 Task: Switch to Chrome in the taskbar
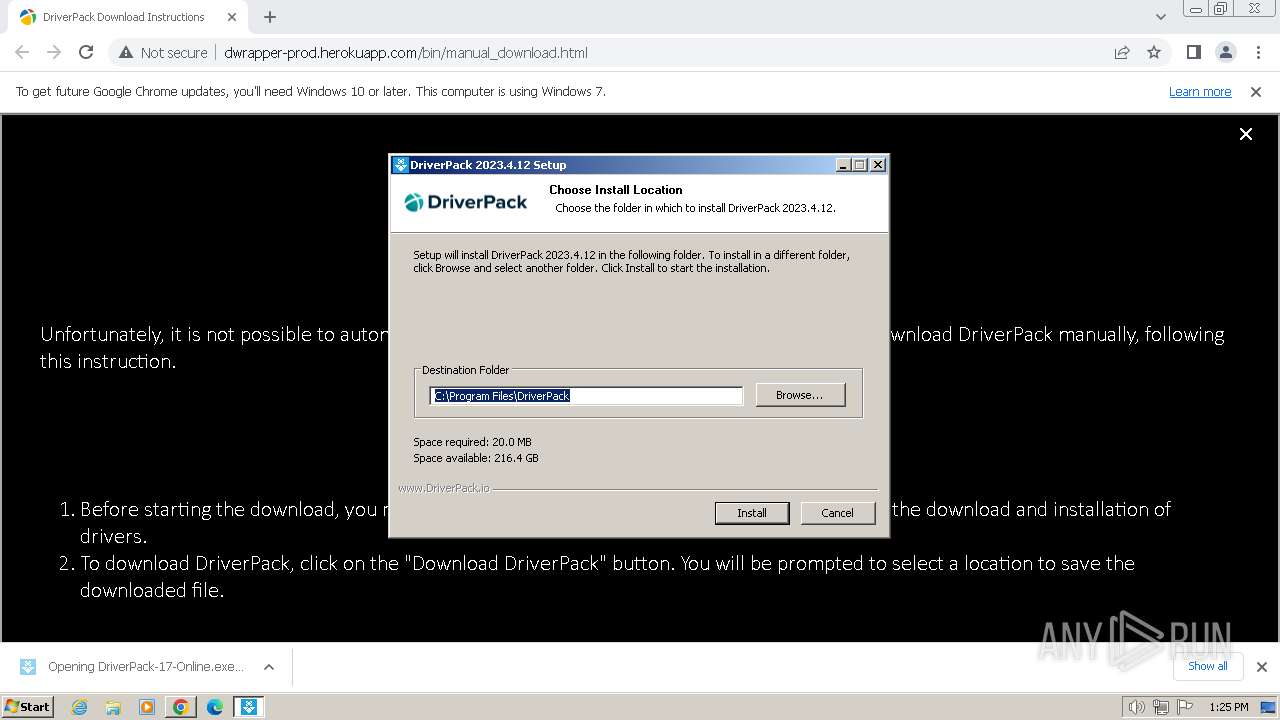pos(181,707)
